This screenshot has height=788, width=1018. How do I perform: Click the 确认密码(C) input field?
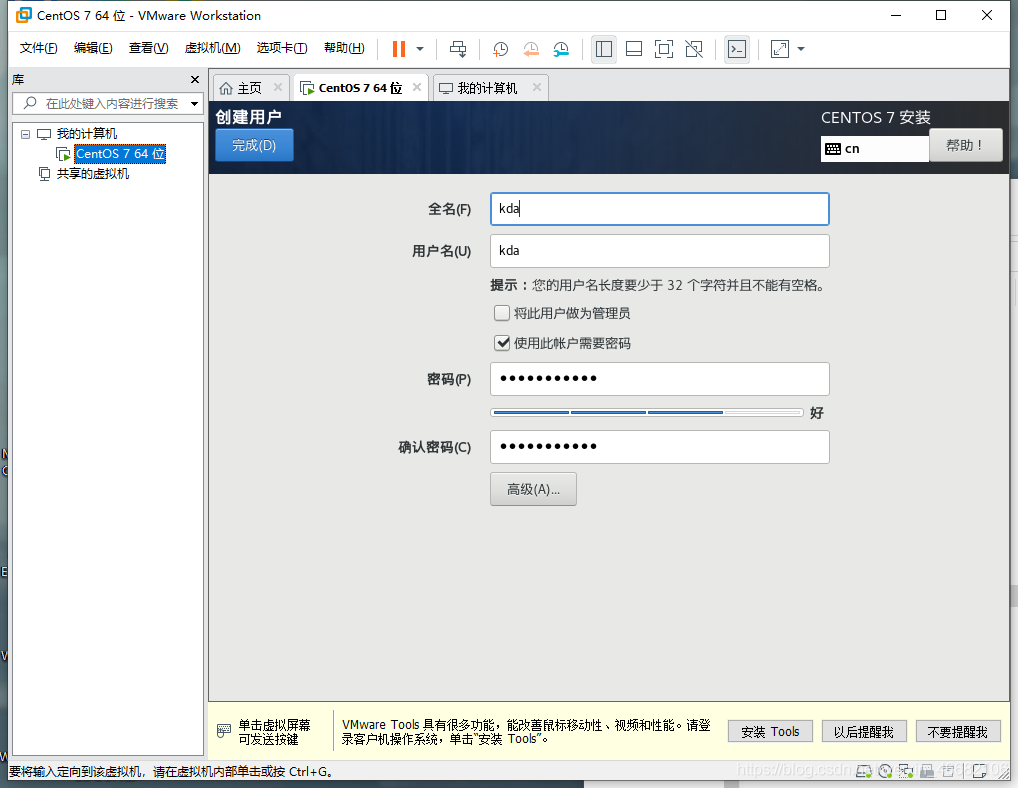[660, 447]
